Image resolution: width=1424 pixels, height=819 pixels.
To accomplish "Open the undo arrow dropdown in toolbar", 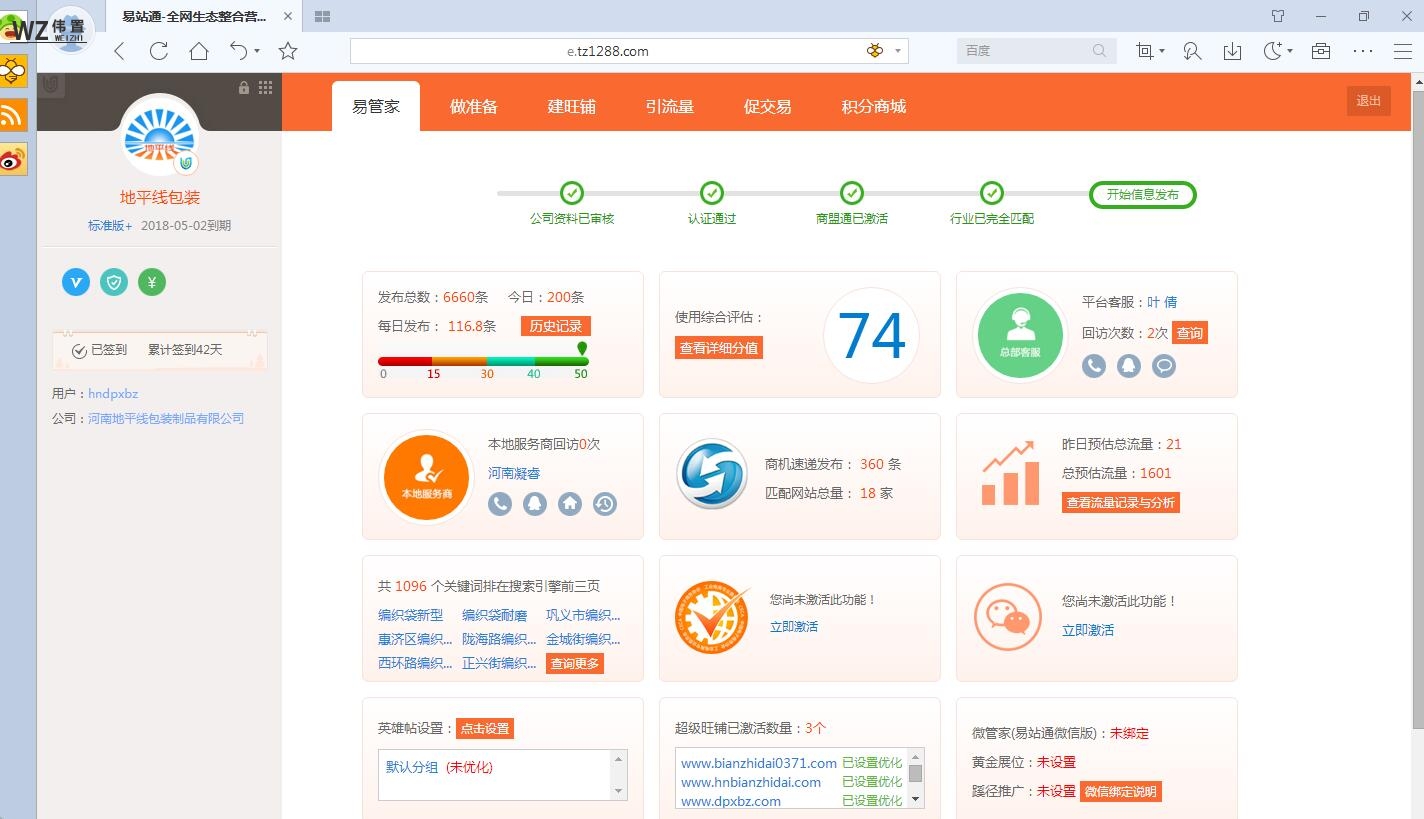I will pyautogui.click(x=257, y=51).
